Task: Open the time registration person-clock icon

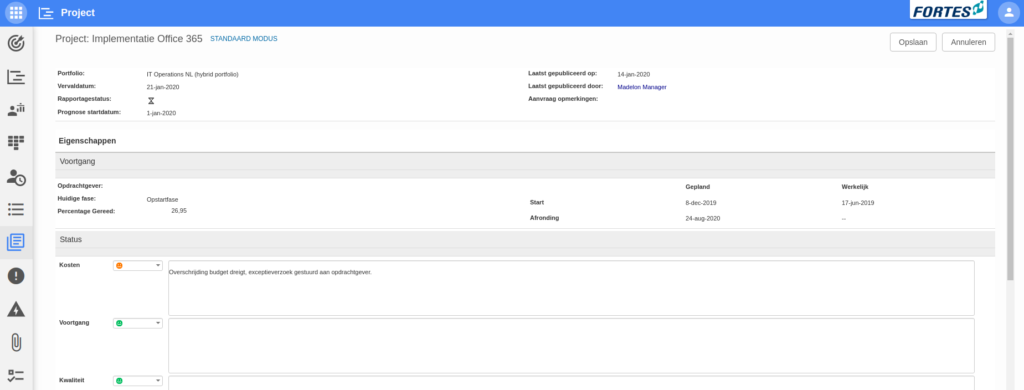Action: [16, 176]
